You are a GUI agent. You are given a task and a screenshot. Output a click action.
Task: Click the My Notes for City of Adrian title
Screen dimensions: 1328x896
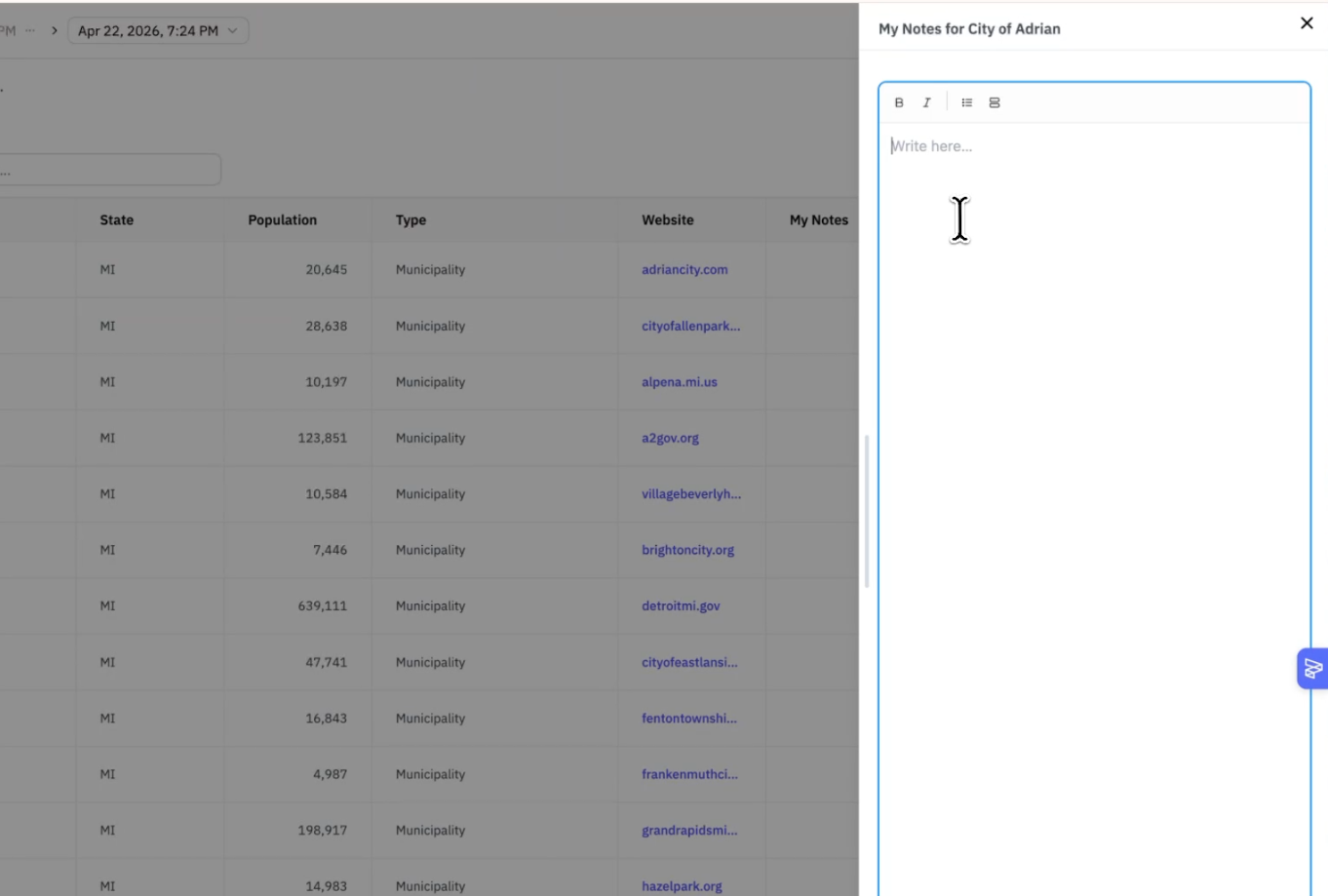click(x=969, y=29)
